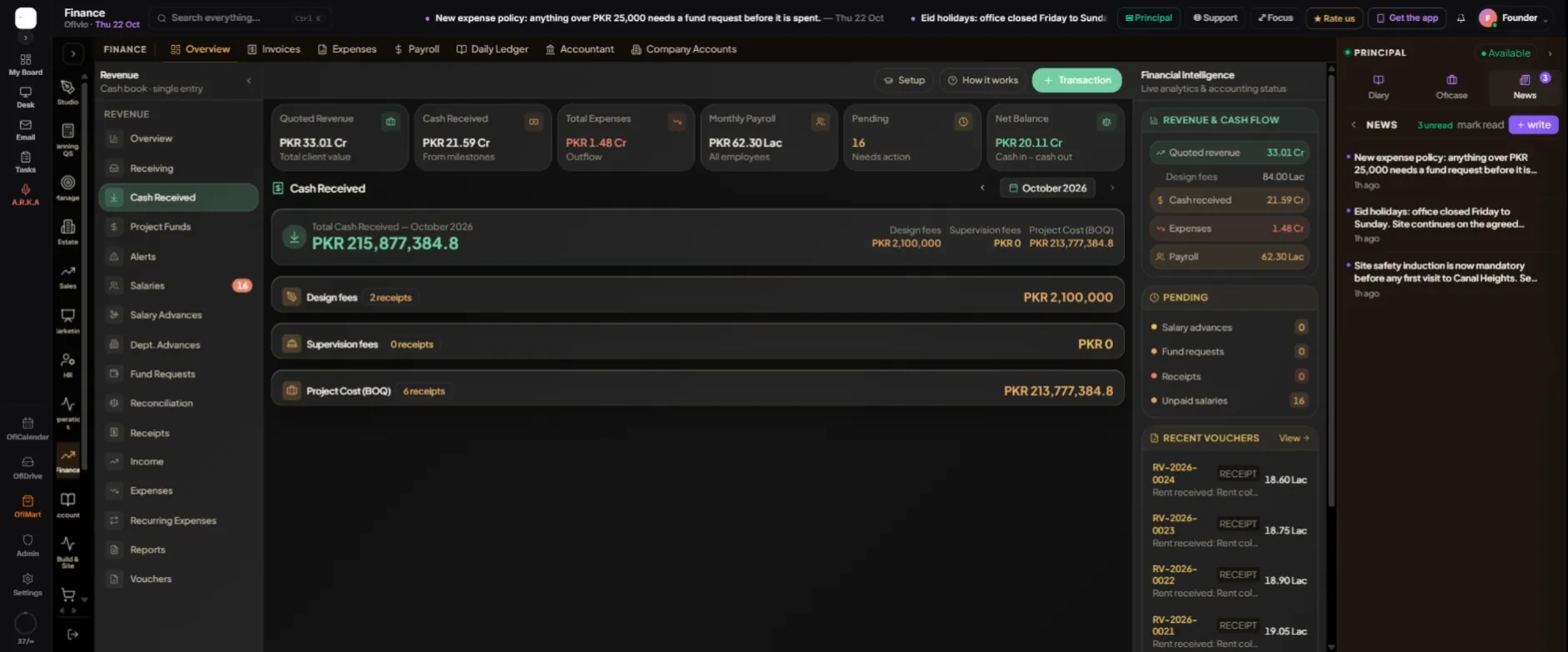Viewport: 1568px width, 652px height.
Task: Switch to the Invoices tab
Action: click(273, 49)
